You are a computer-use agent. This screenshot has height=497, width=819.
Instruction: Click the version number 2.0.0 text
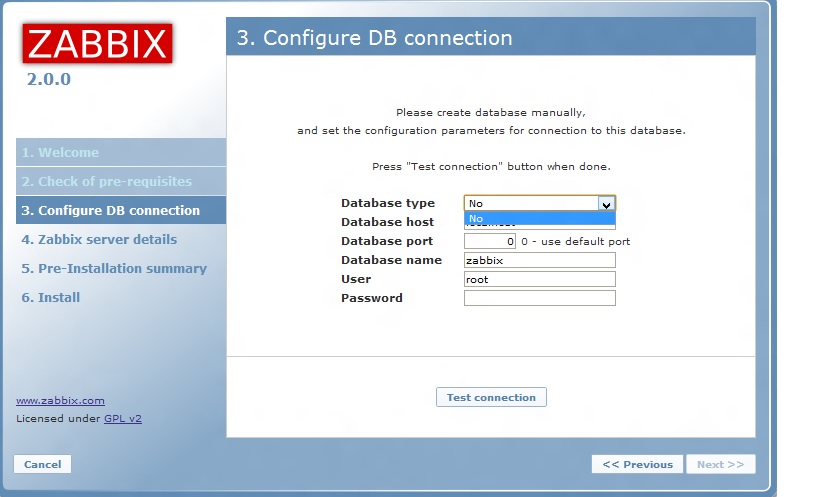pos(49,79)
